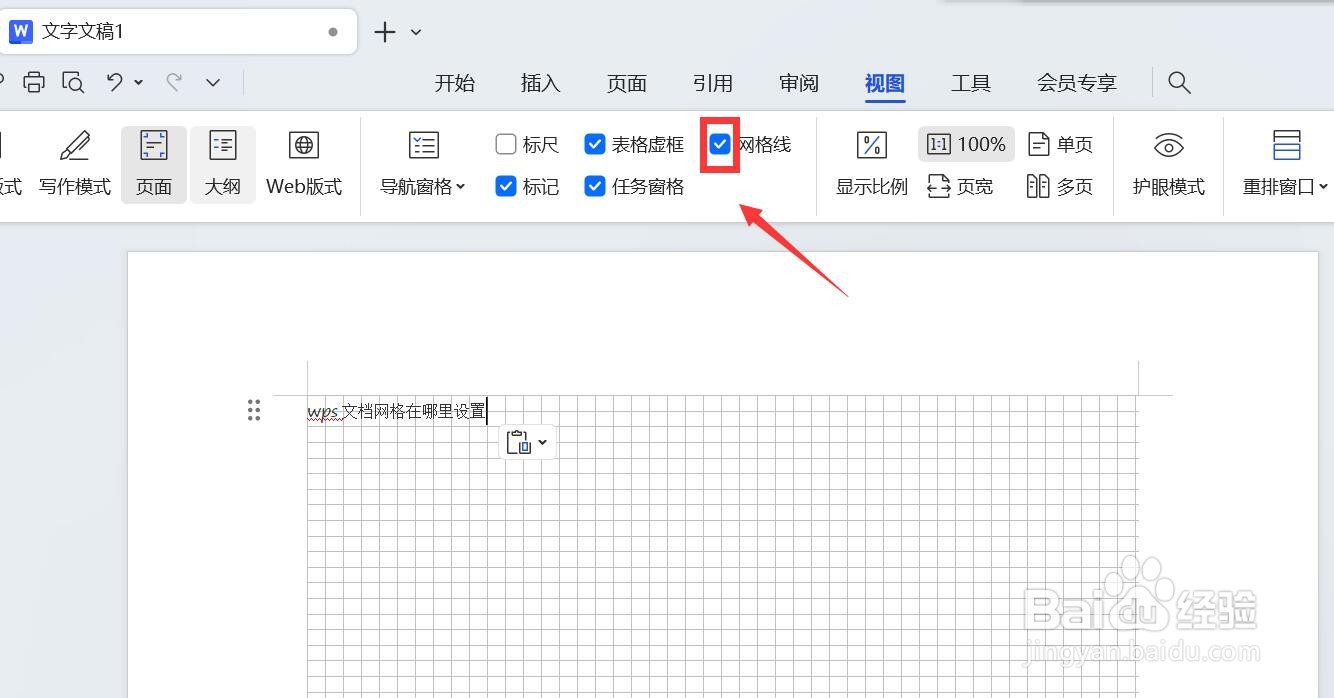Toggle the 表格虚框 checkbox
1334x698 pixels.
(595, 145)
